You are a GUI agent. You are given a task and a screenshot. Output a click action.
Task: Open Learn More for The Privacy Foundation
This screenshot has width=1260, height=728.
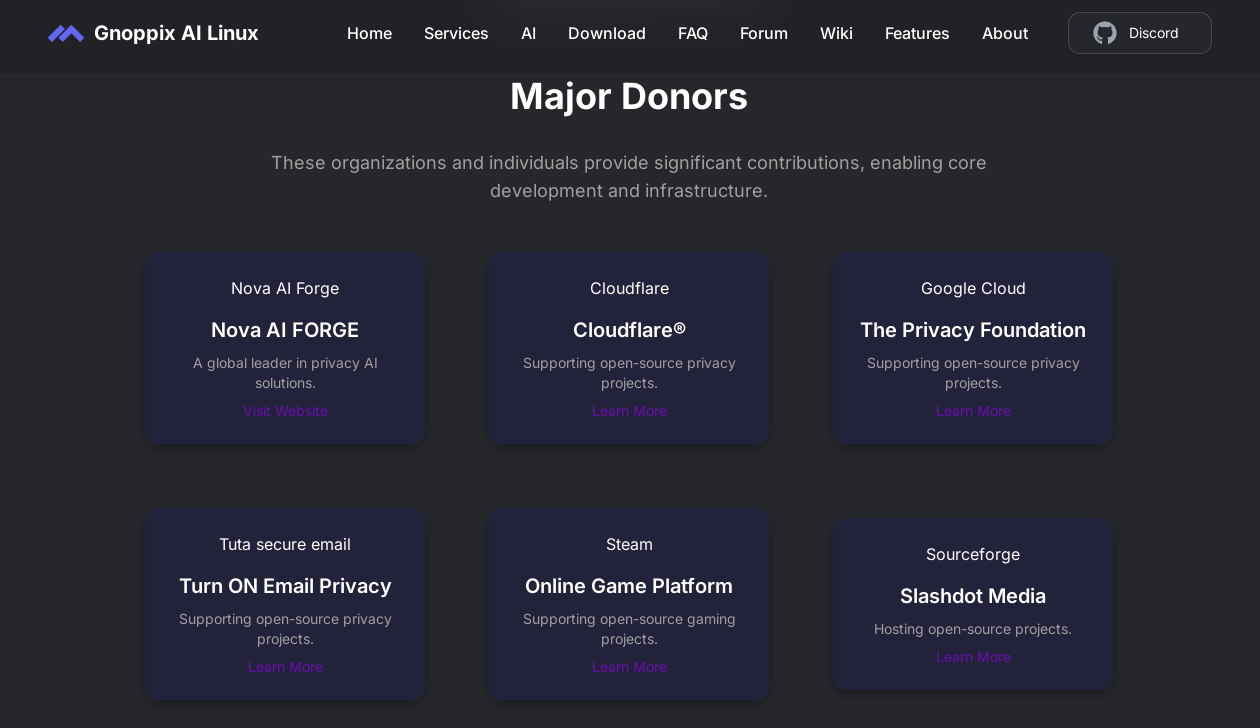pos(973,411)
